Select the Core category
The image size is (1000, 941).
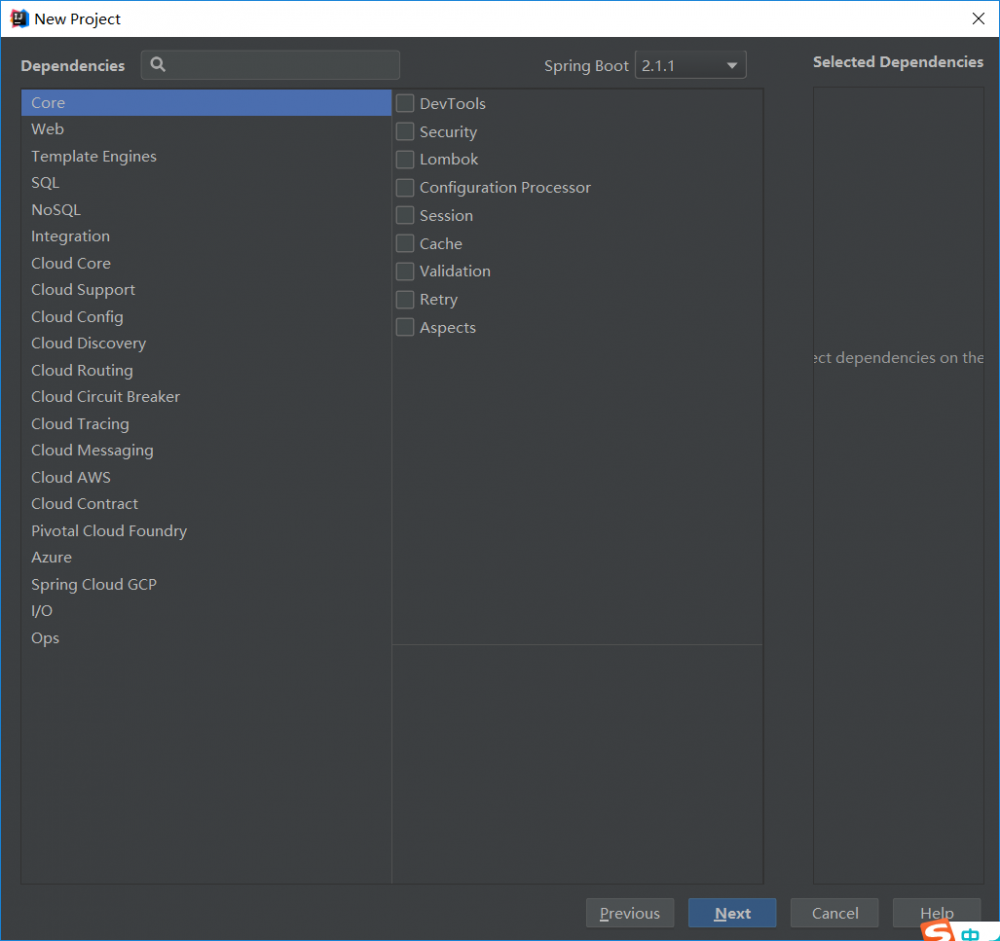(206, 103)
